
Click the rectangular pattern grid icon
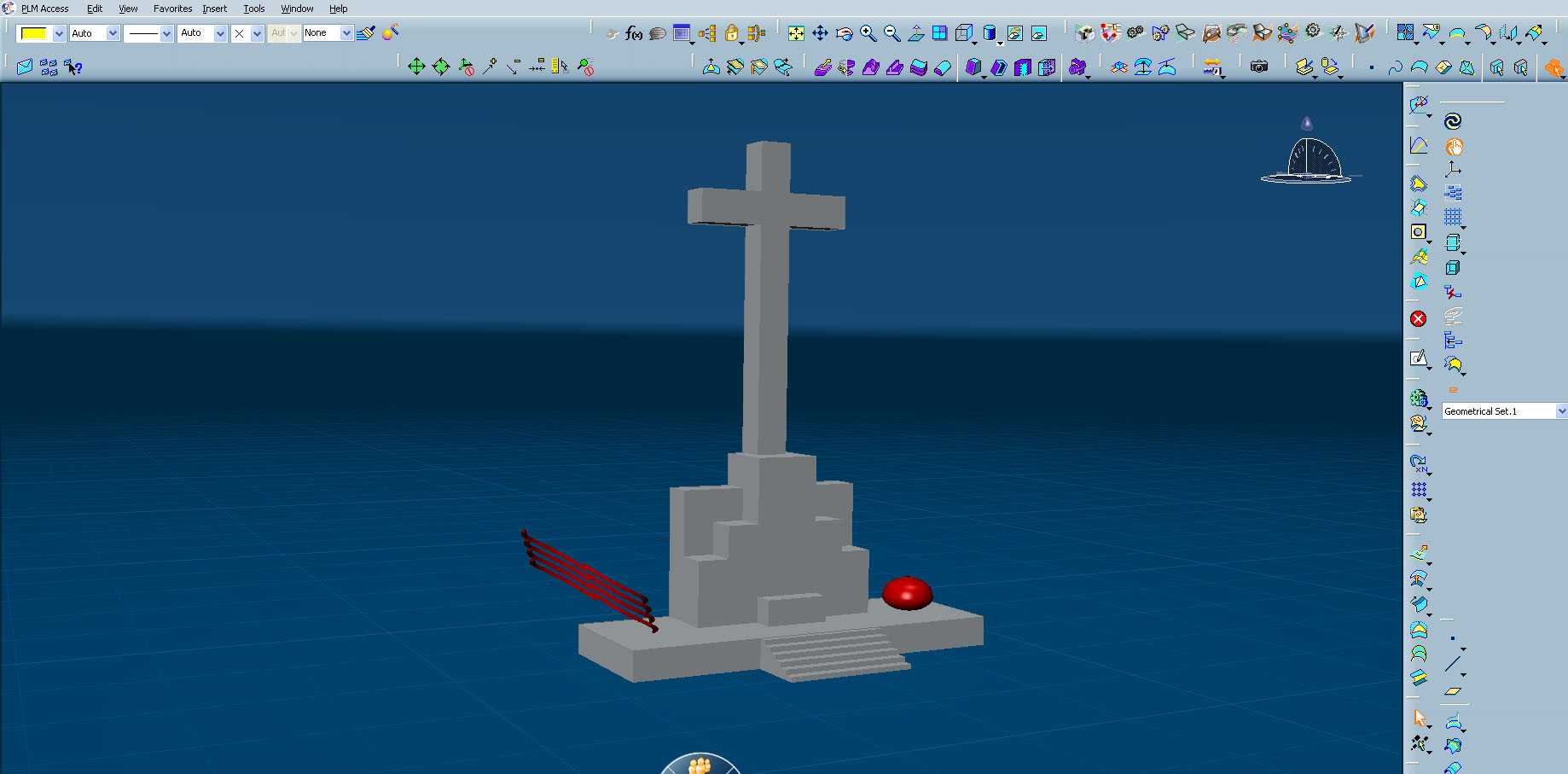coord(1418,490)
